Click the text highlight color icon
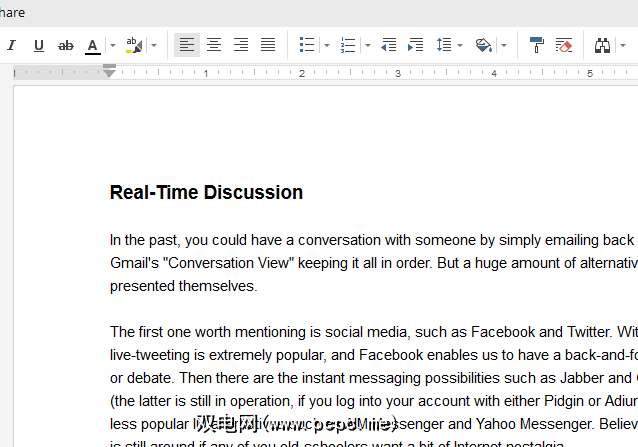This screenshot has height=447, width=638. click(x=134, y=45)
